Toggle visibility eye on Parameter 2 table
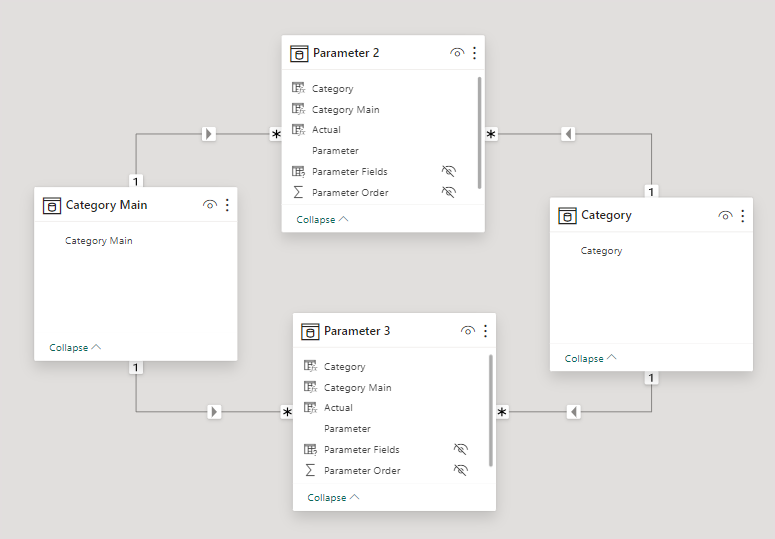 457,53
